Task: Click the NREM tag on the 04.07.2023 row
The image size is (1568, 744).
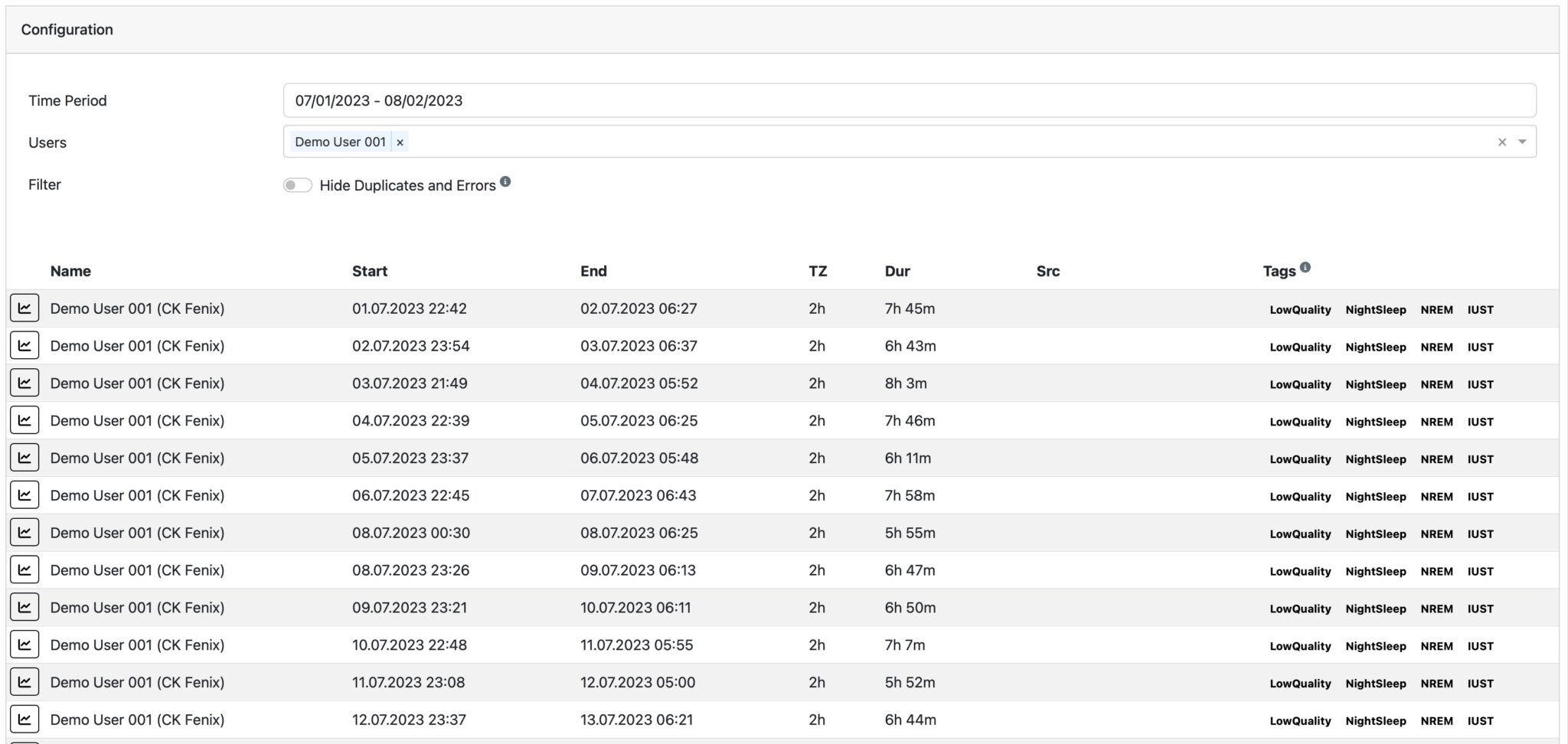Action: (x=1437, y=421)
